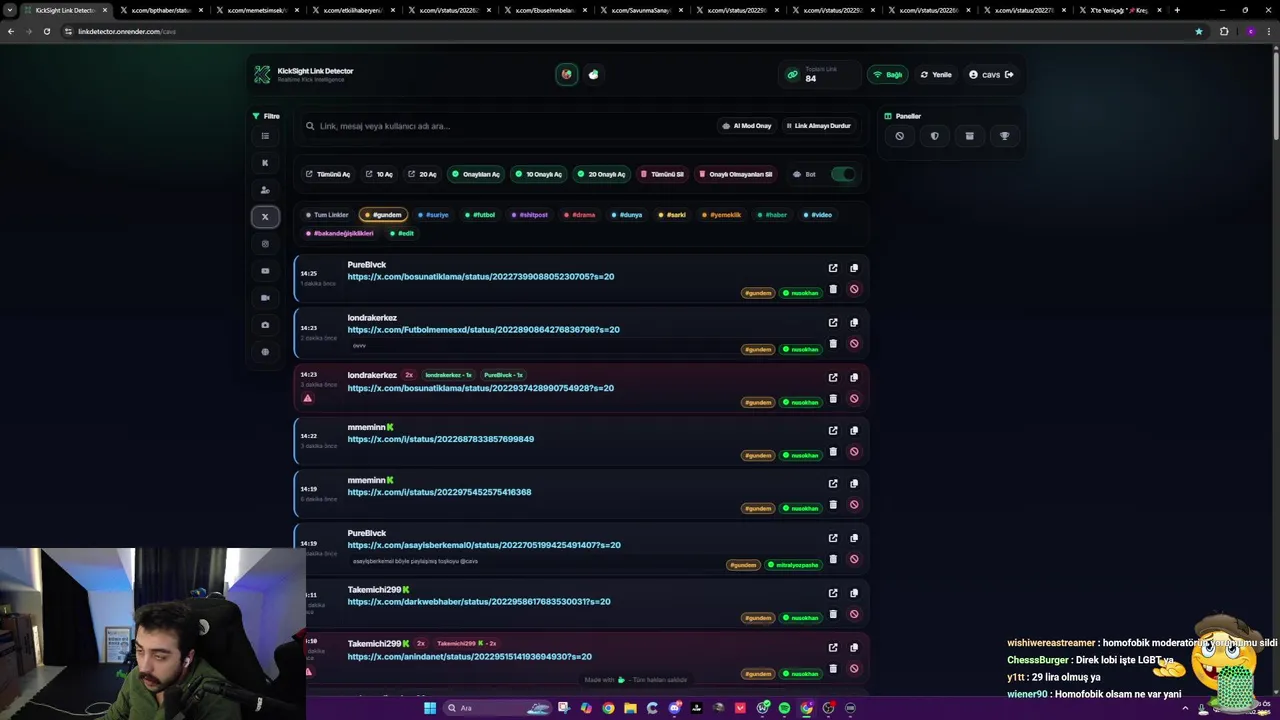The width and height of the screenshot is (1280, 720).
Task: Click the second header icon beside the avatar
Action: pyautogui.click(x=594, y=74)
